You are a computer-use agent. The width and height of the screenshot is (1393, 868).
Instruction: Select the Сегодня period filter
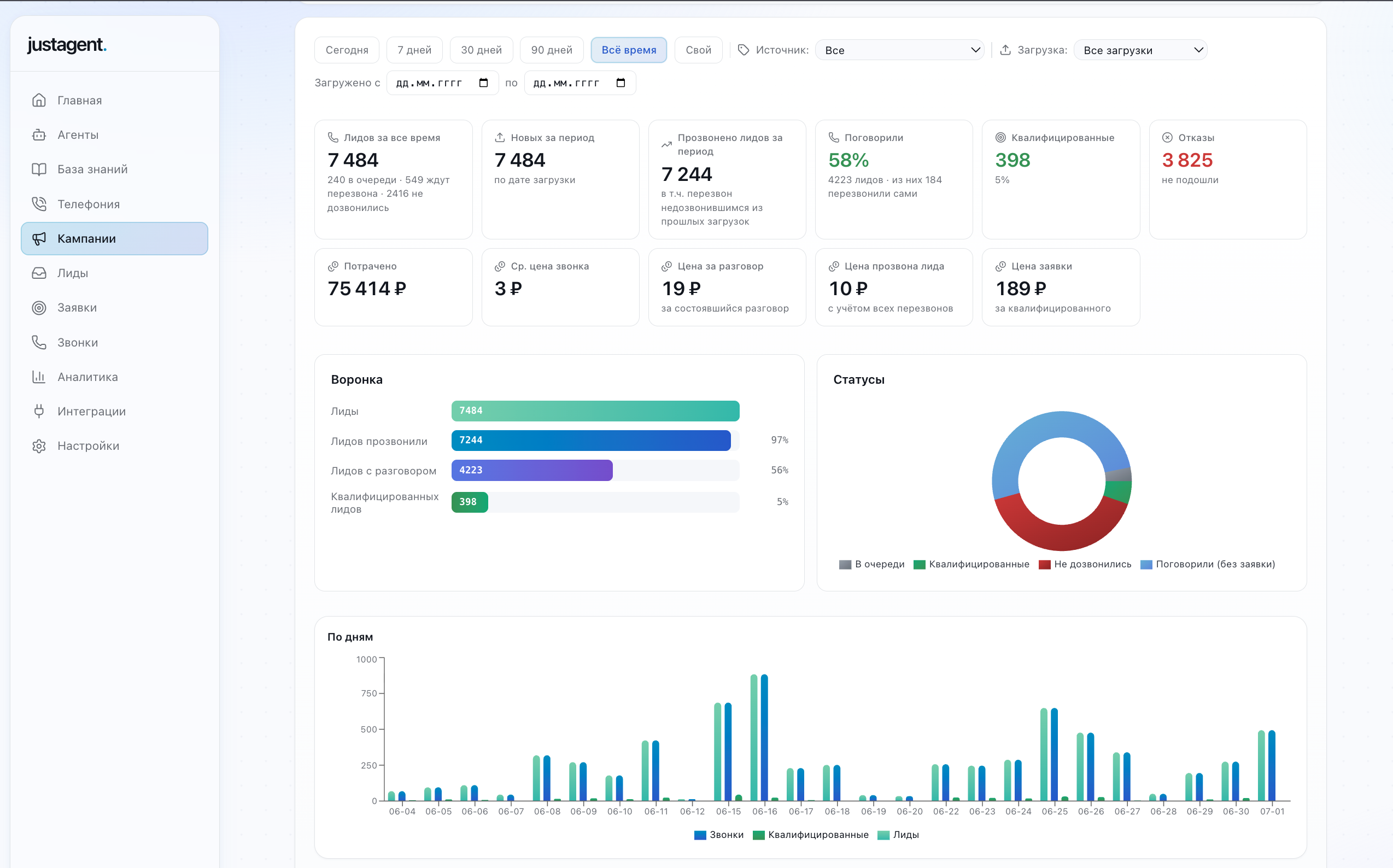(347, 50)
